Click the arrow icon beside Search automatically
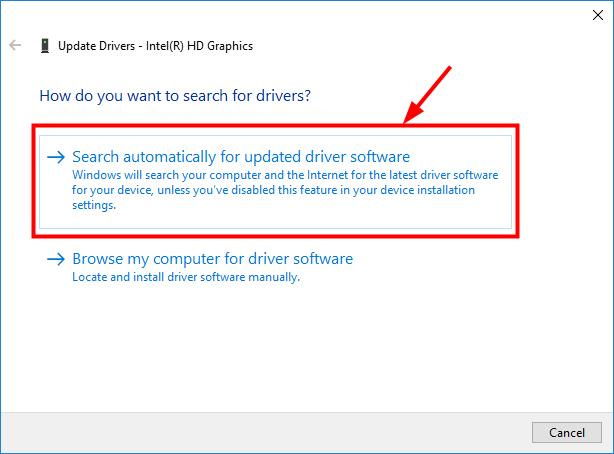 click(56, 157)
